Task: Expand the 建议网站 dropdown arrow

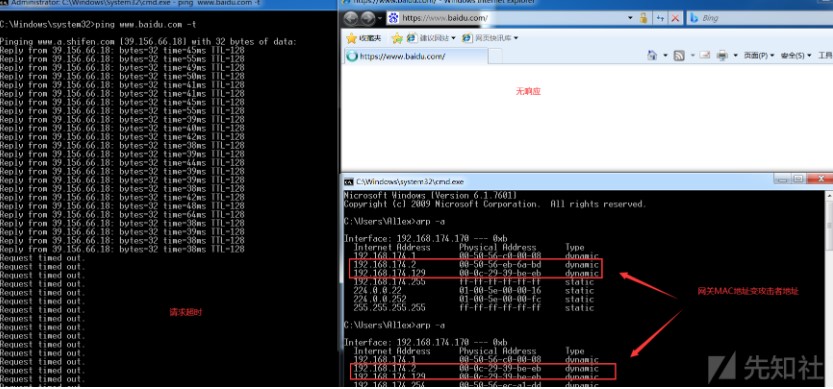Action: pyautogui.click(x=453, y=38)
